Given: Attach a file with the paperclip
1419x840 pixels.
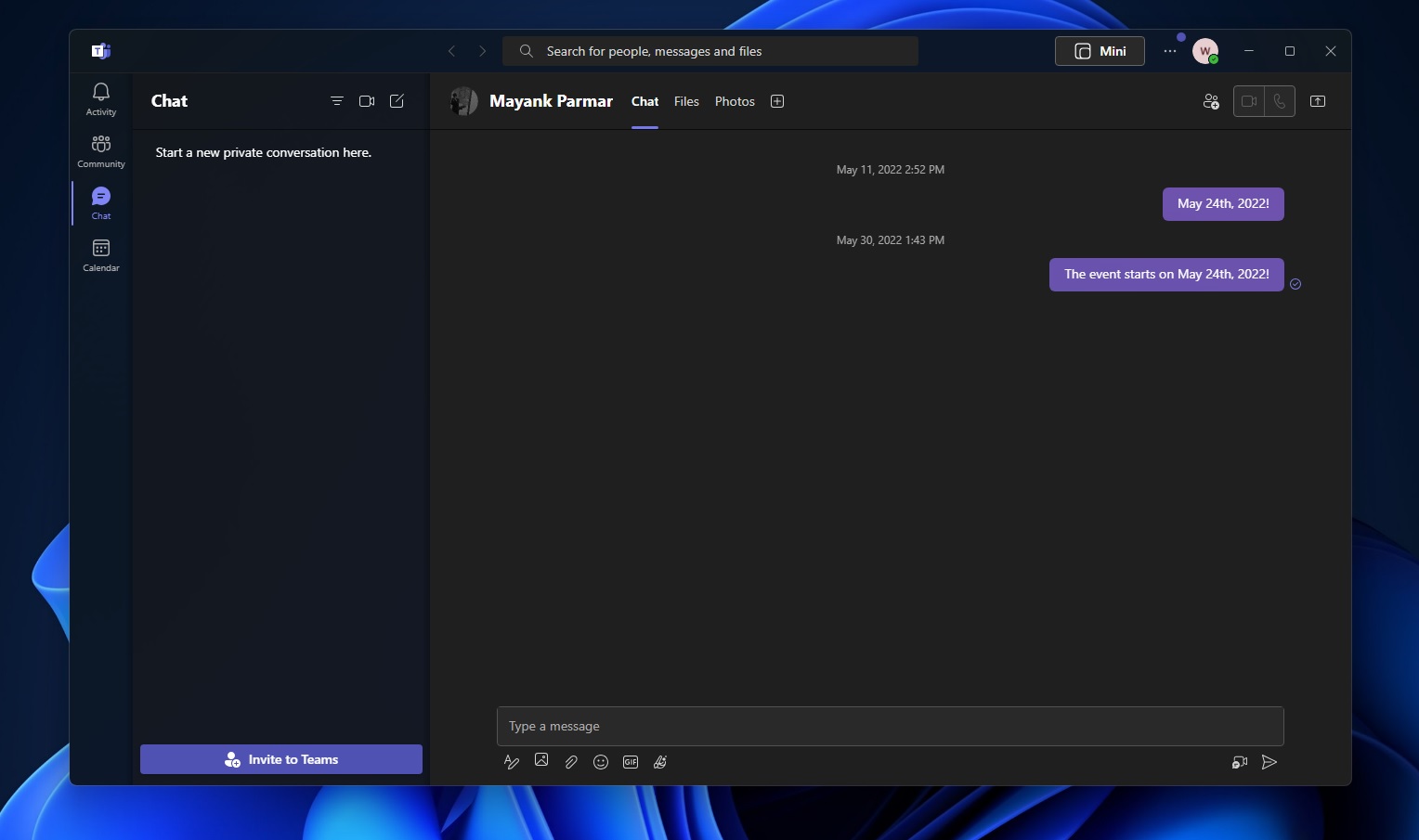Looking at the screenshot, I should tap(571, 762).
